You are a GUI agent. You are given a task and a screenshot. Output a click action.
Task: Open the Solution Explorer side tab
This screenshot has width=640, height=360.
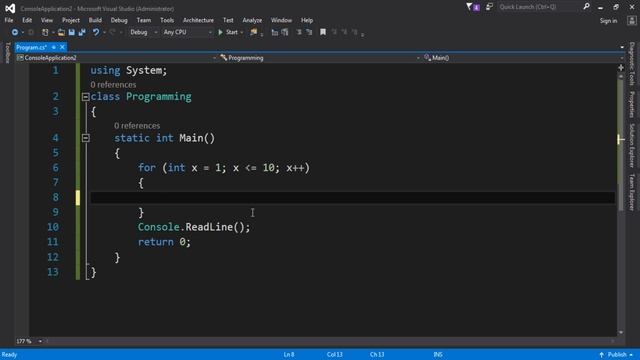(x=632, y=146)
